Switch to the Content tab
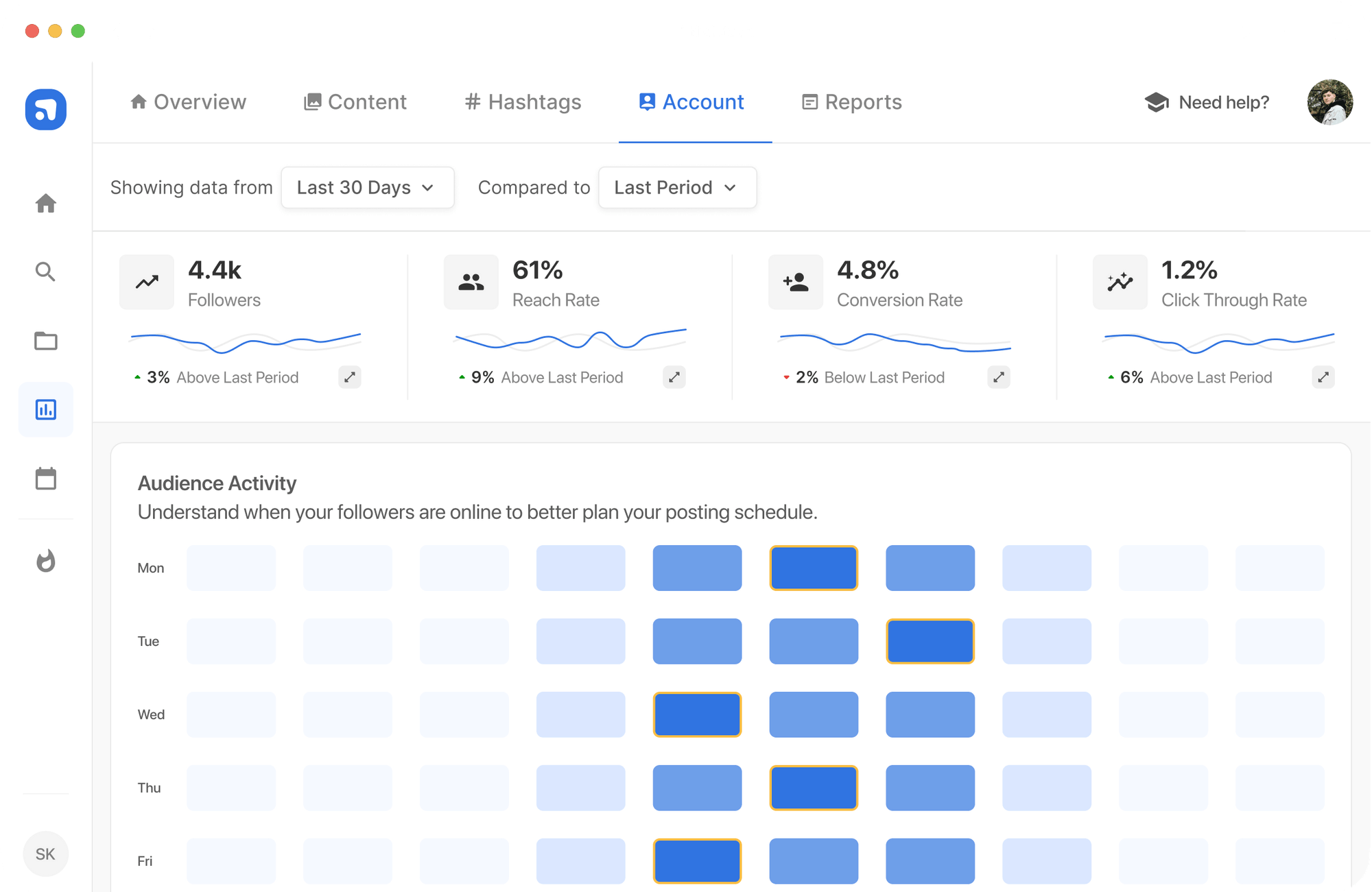Viewport: 1372px width, 892px height. tap(355, 101)
